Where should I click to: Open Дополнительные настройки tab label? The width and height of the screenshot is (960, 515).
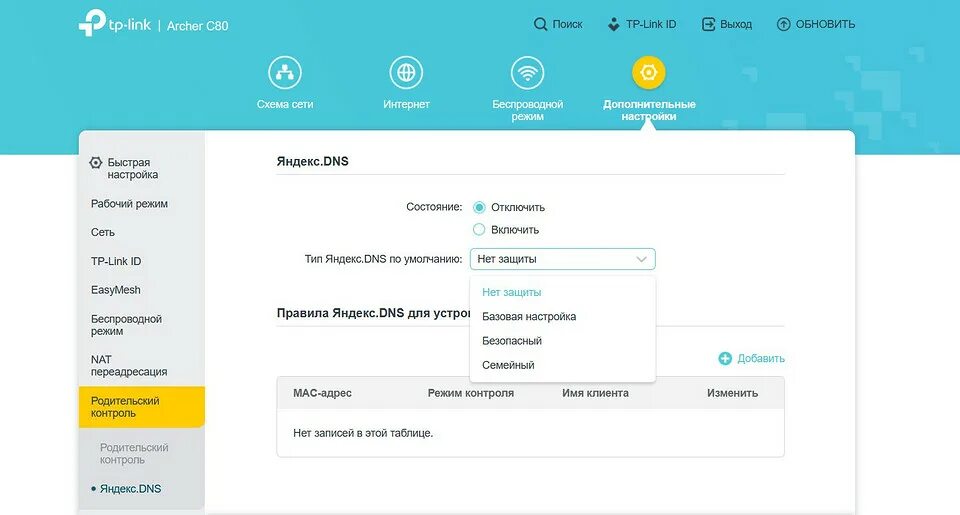click(649, 110)
